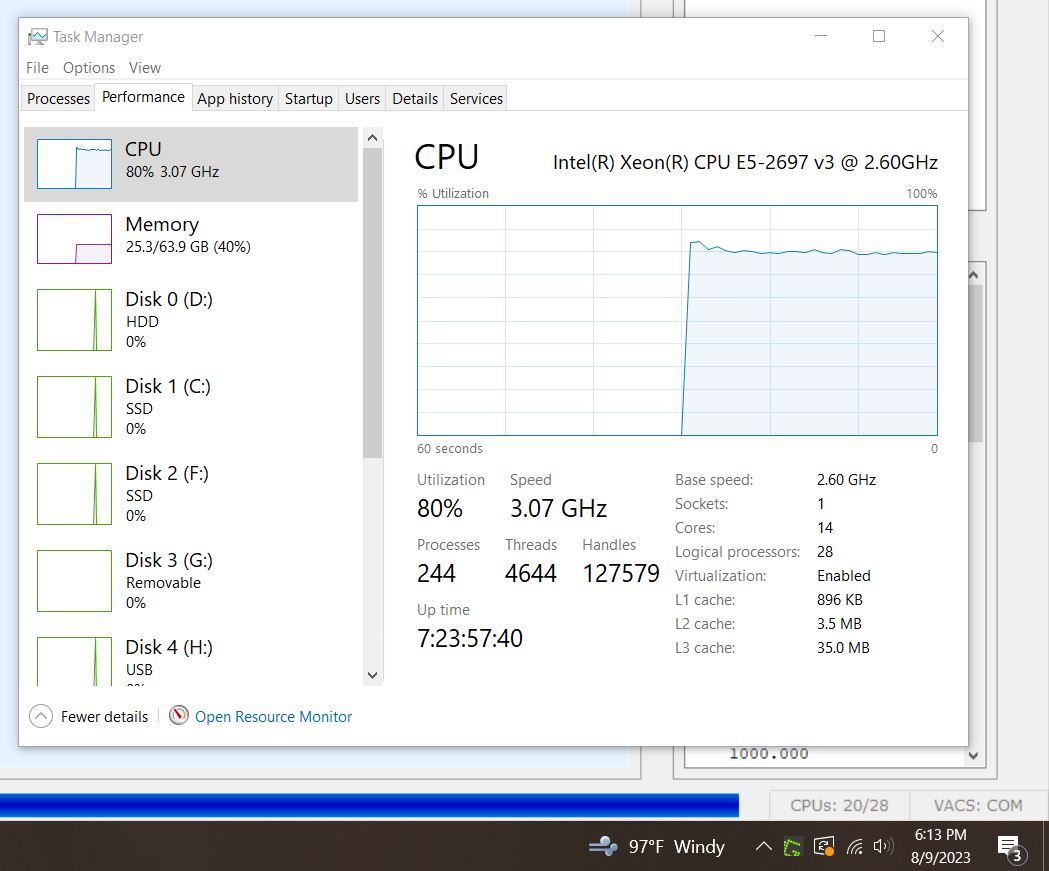
Task: Click the Task Manager title bar icon
Action: click(37, 37)
